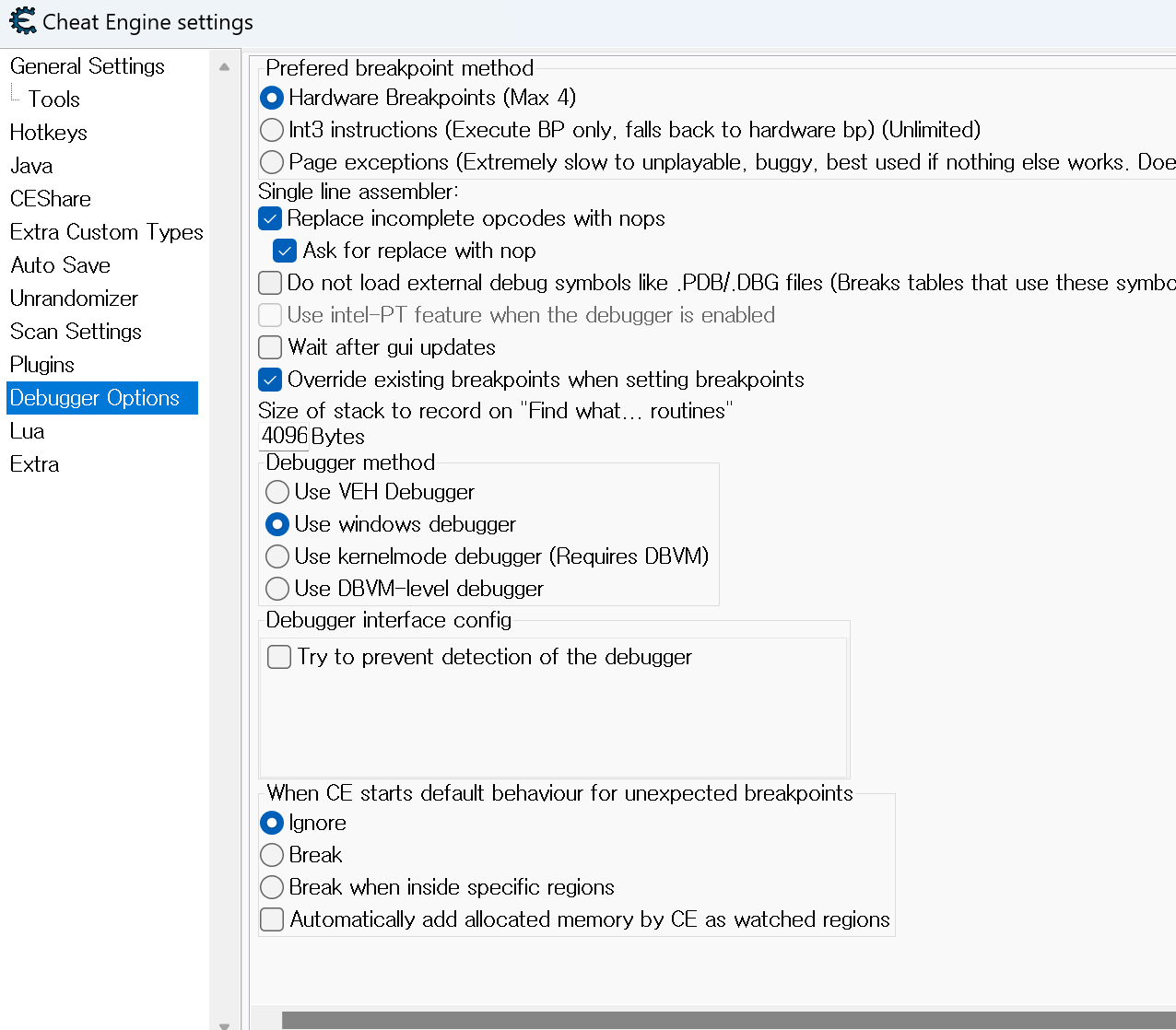The image size is (1176, 1030).
Task: Choose Page exceptions breakpoint method
Action: (272, 162)
